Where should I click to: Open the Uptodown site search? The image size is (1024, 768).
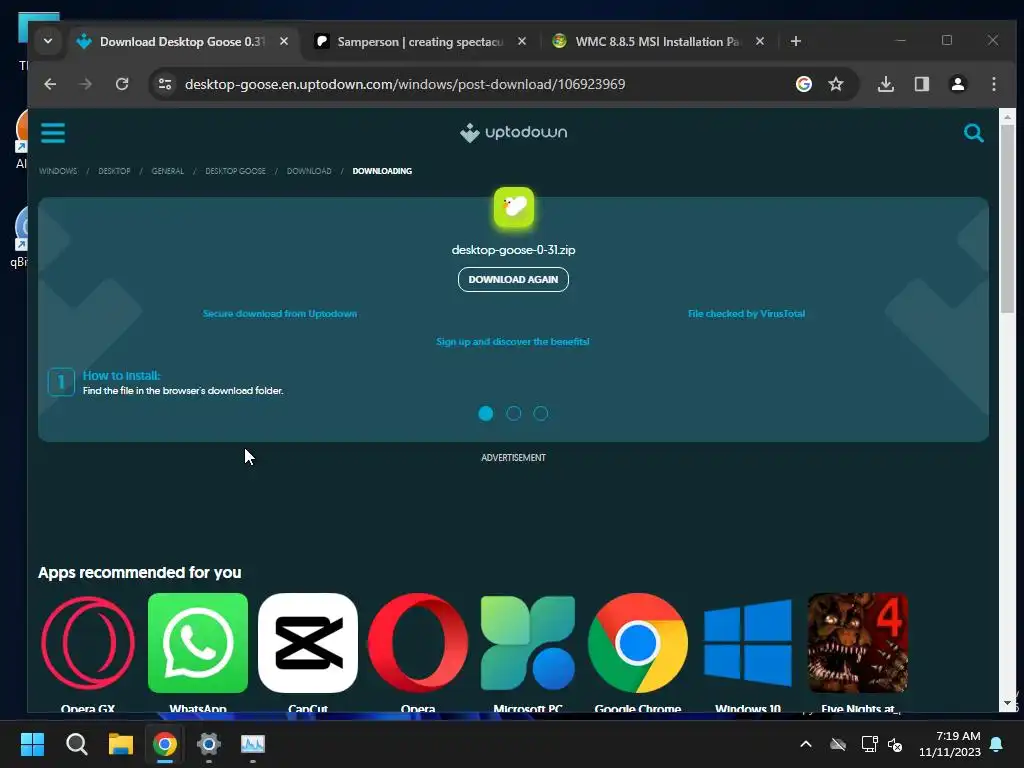click(973, 133)
